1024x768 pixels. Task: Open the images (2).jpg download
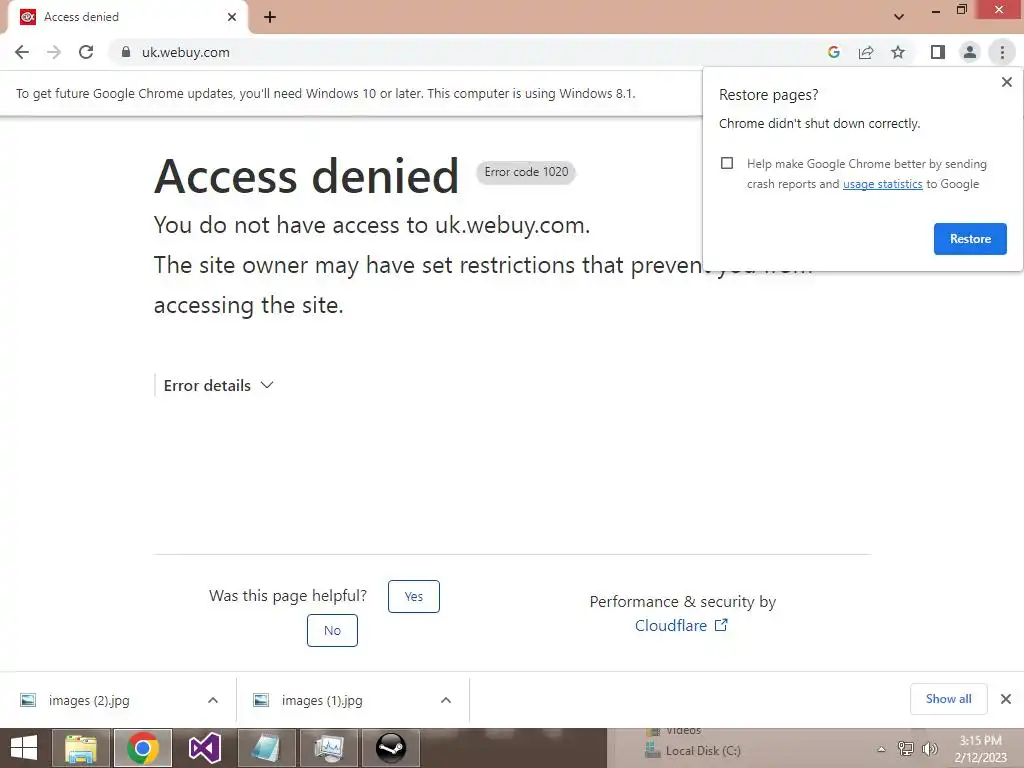(88, 701)
